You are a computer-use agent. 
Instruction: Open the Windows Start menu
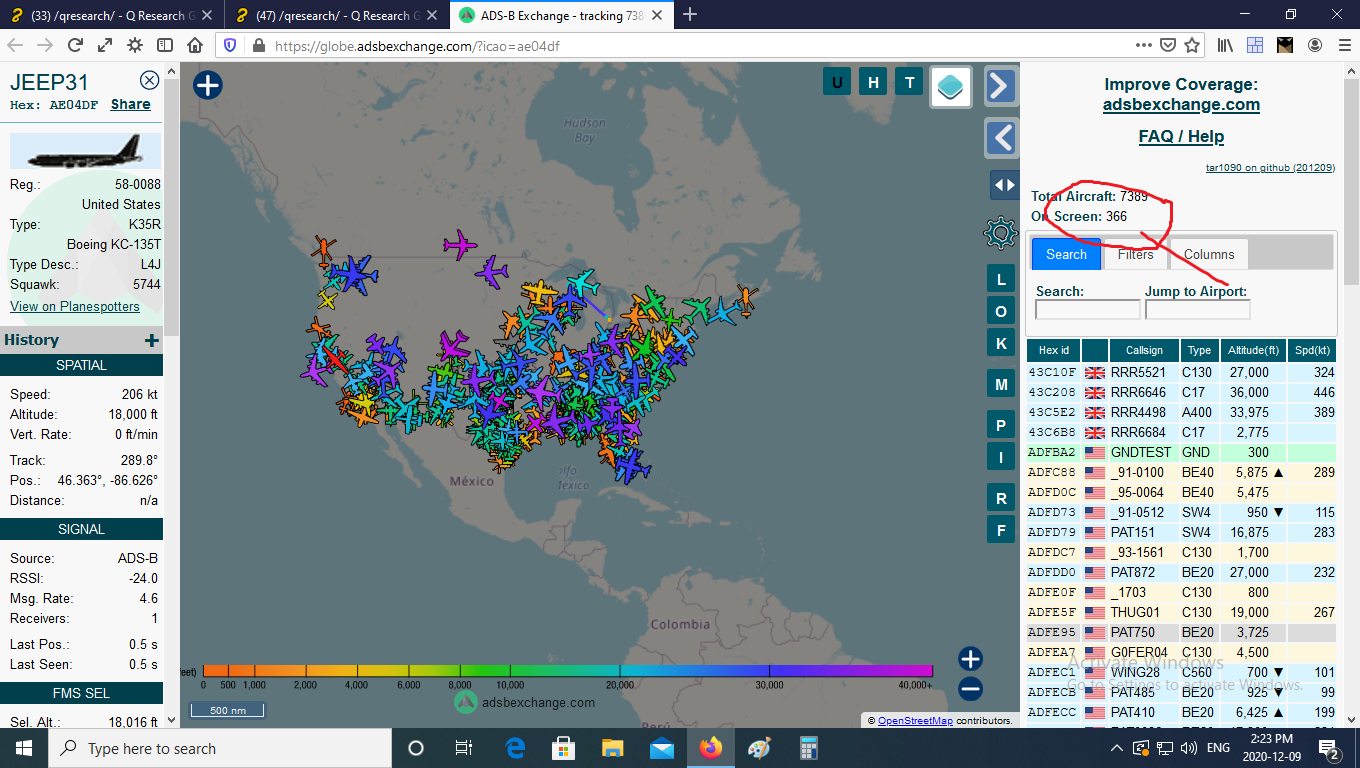click(x=23, y=748)
